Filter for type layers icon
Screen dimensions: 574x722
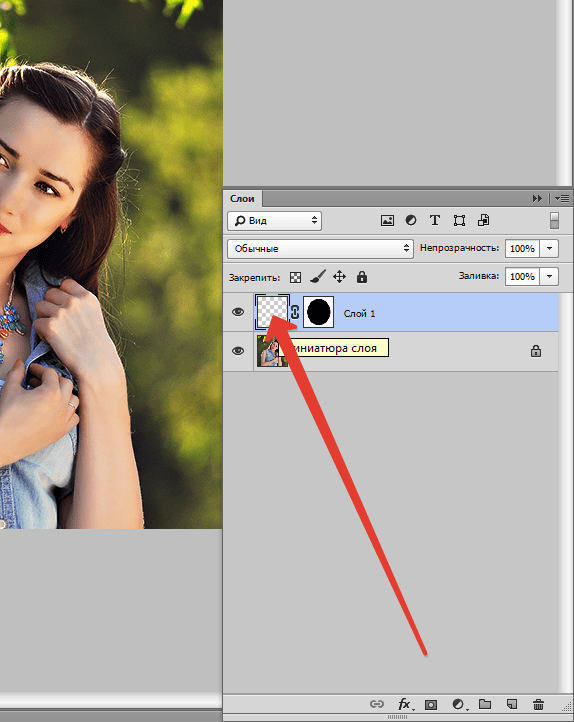point(435,221)
